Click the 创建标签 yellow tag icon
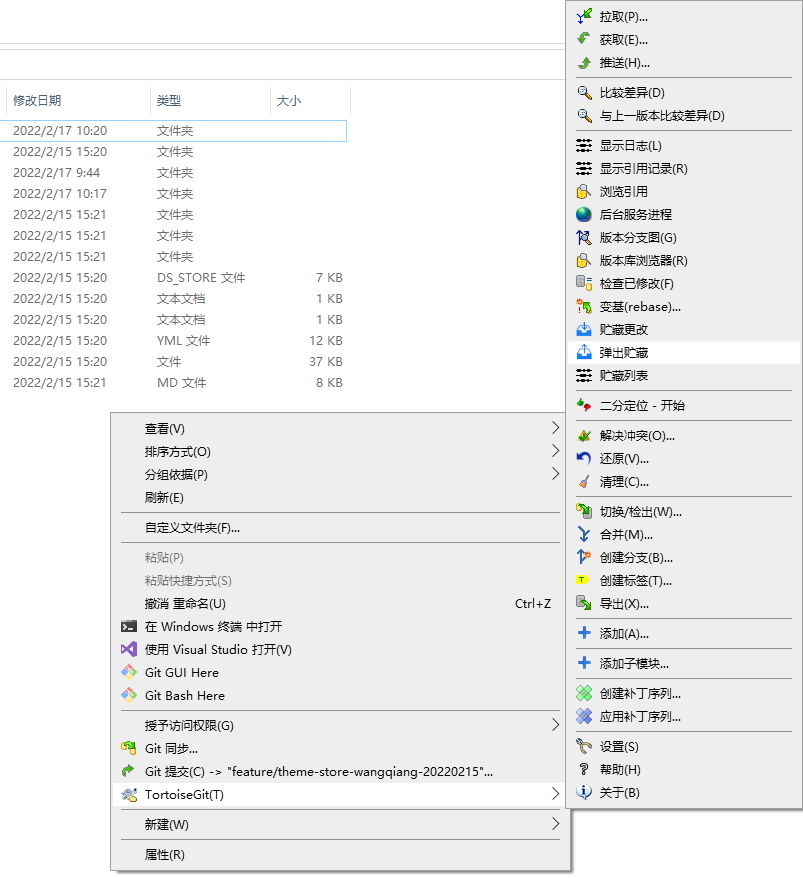The image size is (803, 878). pyautogui.click(x=583, y=580)
